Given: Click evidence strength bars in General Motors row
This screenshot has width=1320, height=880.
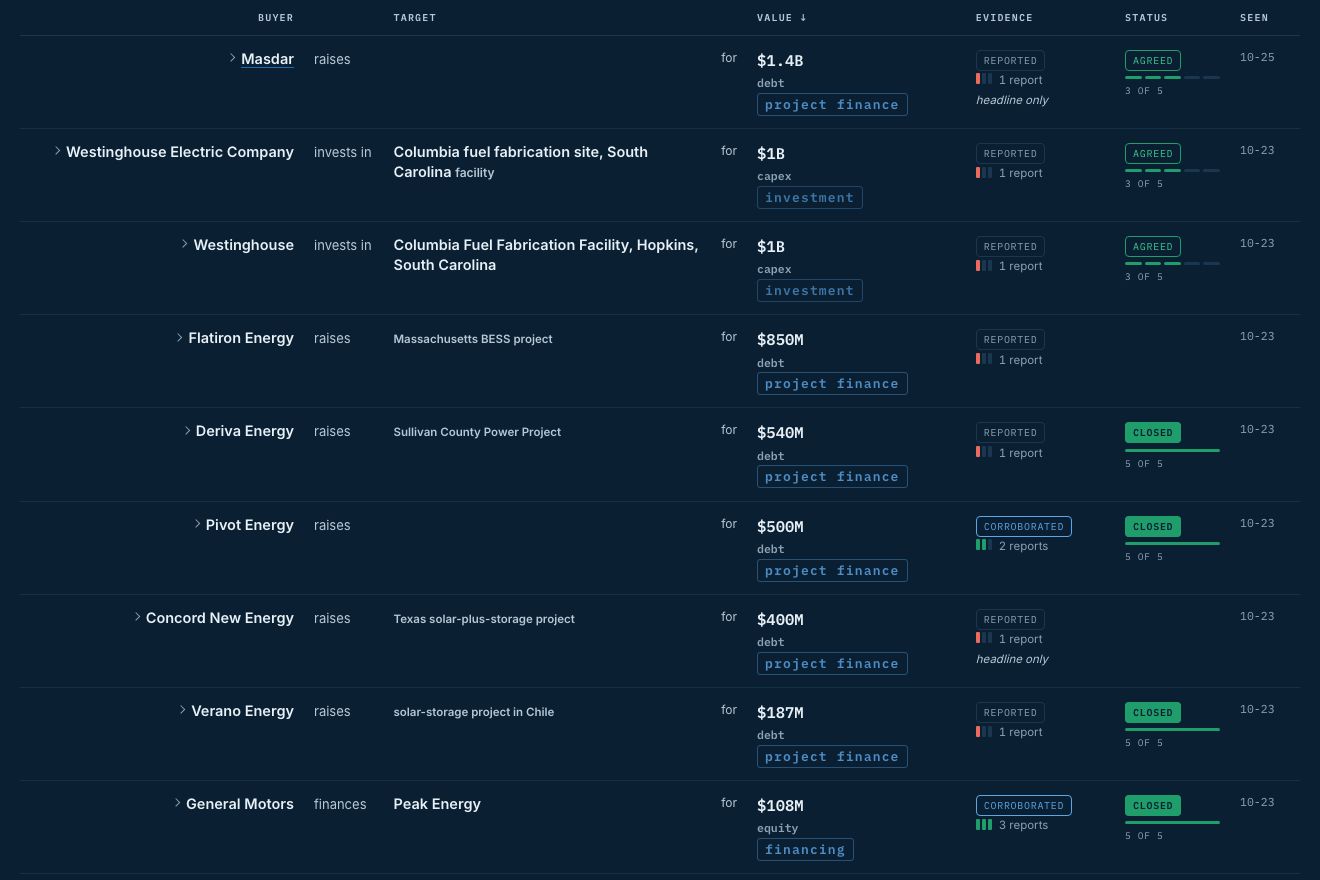Looking at the screenshot, I should 984,825.
